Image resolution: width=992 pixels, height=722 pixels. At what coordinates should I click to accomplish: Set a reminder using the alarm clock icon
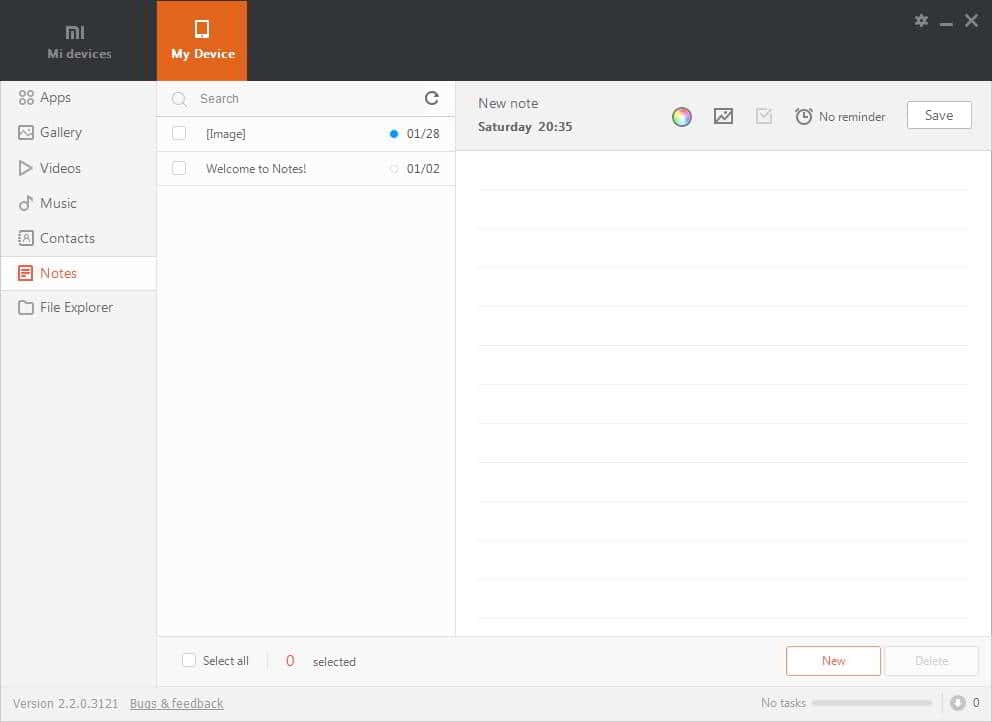[803, 116]
